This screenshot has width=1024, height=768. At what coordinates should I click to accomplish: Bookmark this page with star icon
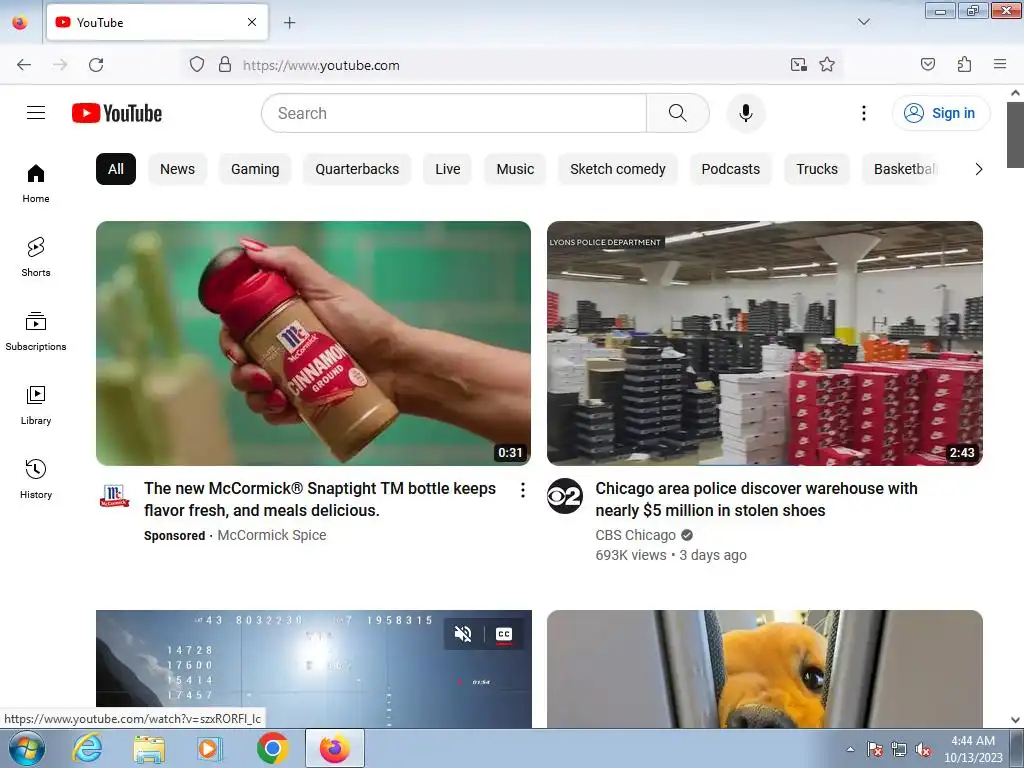(827, 65)
